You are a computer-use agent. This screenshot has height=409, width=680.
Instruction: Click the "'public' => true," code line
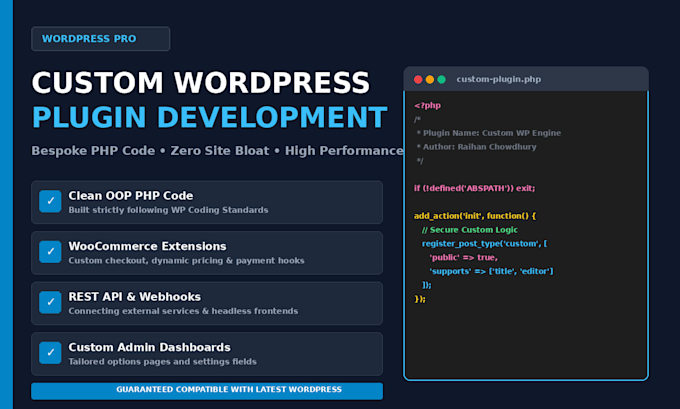coord(464,257)
